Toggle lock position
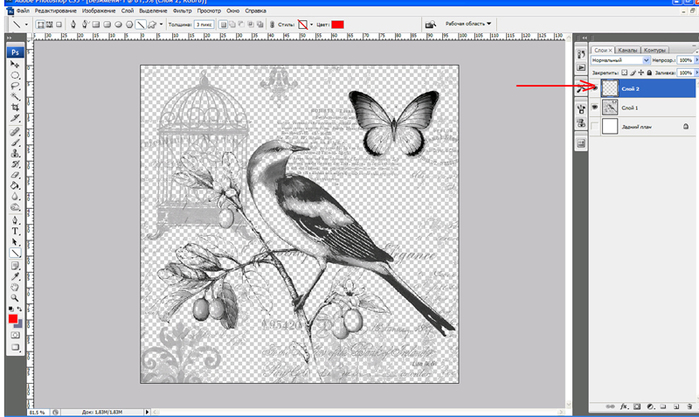Image resolution: width=699 pixels, height=417 pixels. click(x=641, y=73)
